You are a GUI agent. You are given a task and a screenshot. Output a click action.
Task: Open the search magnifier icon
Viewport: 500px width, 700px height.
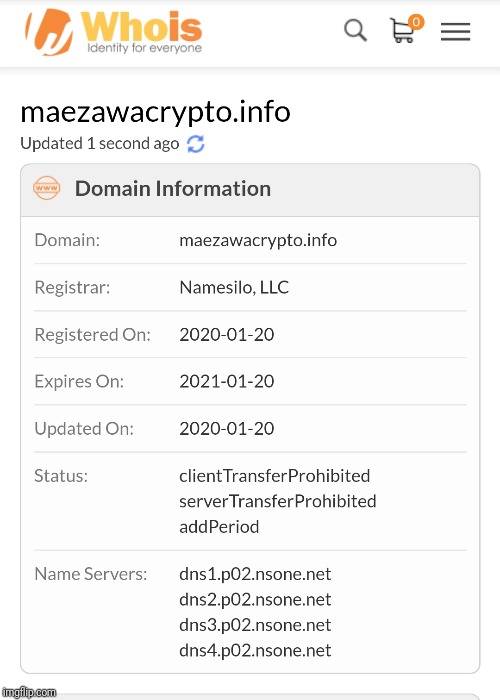pos(355,30)
